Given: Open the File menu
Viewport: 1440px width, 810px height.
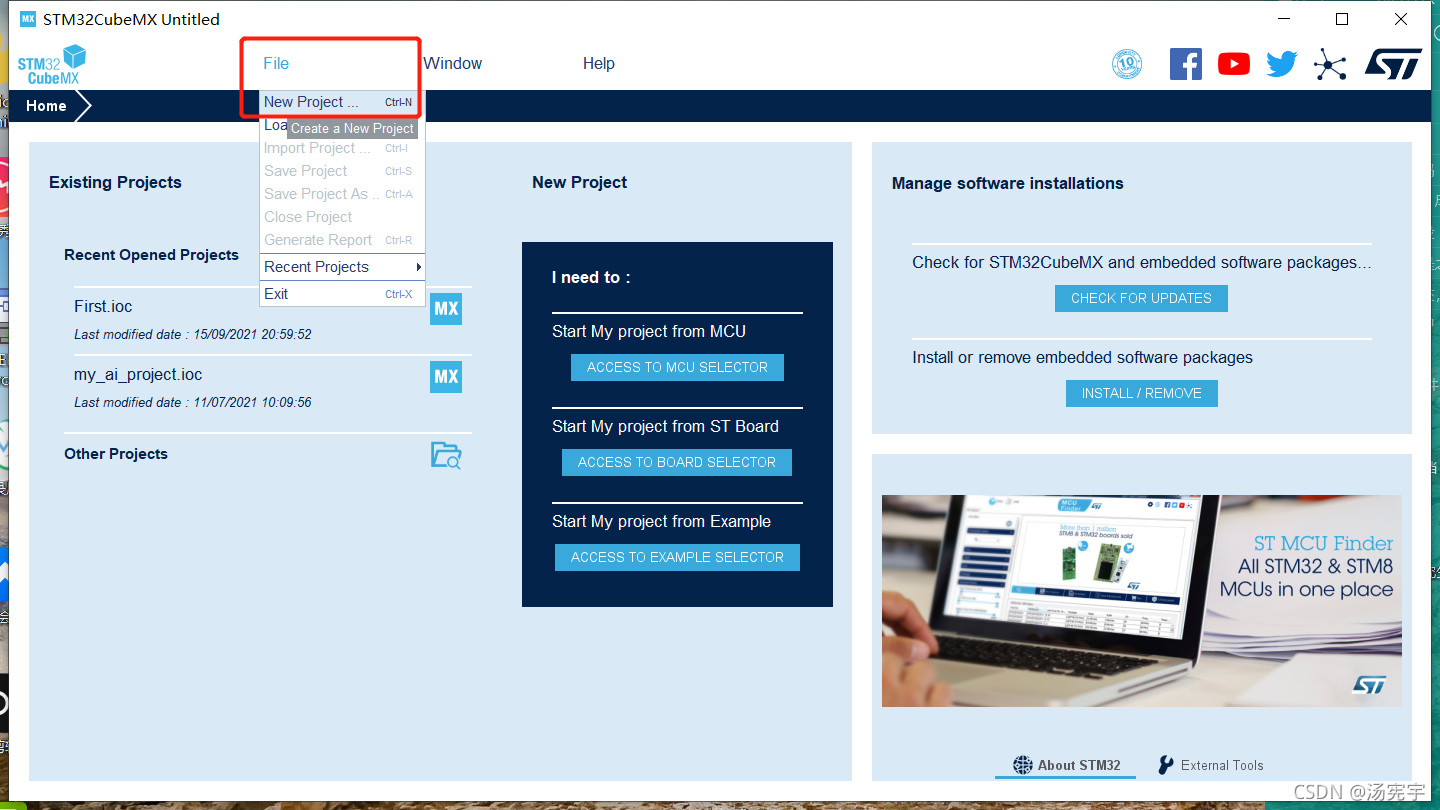Looking at the screenshot, I should tap(276, 63).
